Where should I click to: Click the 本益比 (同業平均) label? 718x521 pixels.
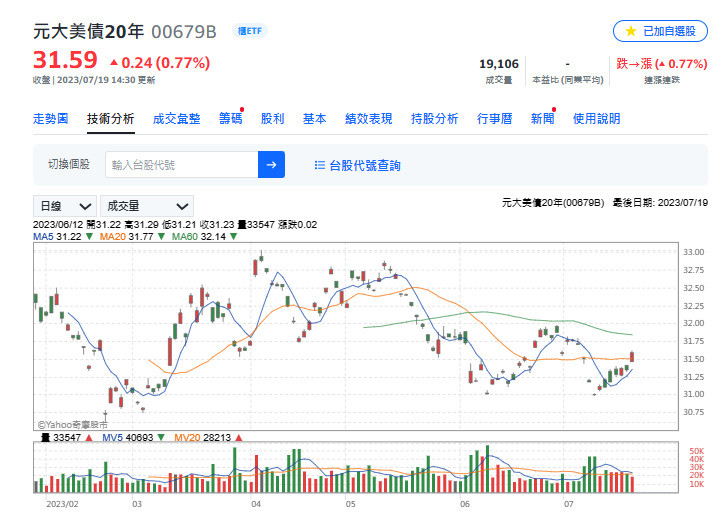coord(568,80)
